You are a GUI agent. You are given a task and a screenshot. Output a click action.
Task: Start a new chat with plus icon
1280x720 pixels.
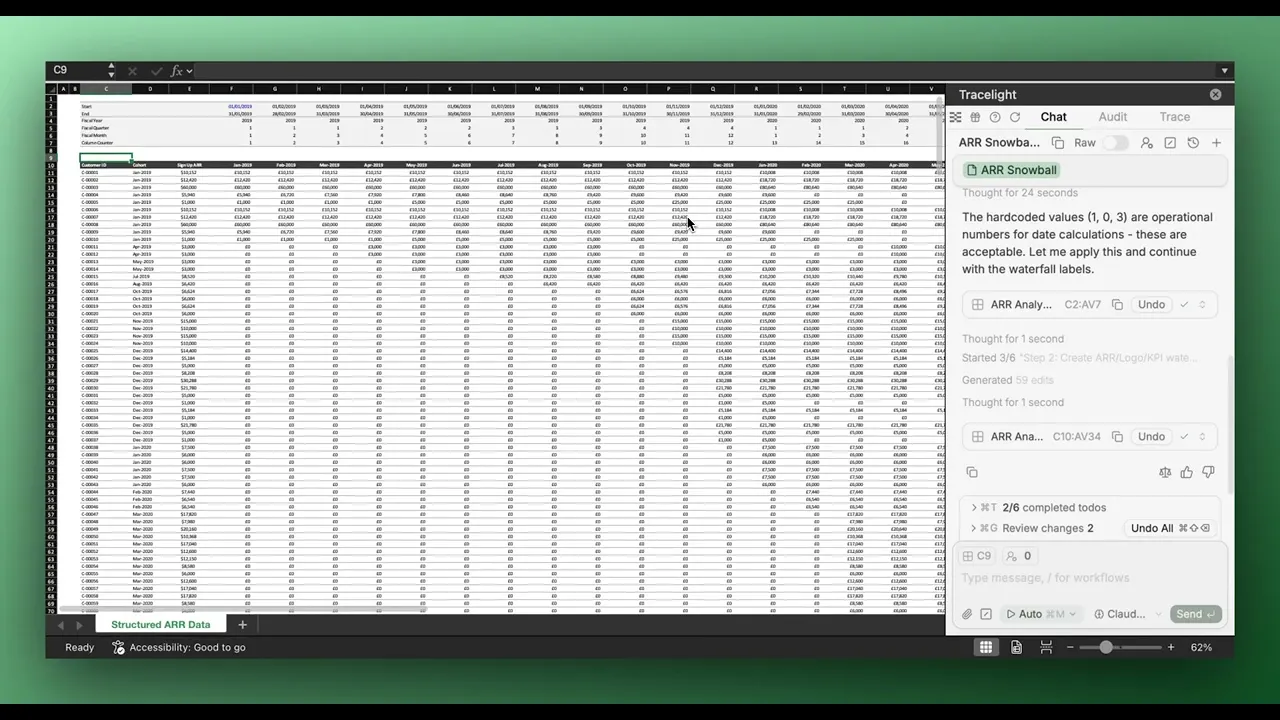click(x=1216, y=143)
